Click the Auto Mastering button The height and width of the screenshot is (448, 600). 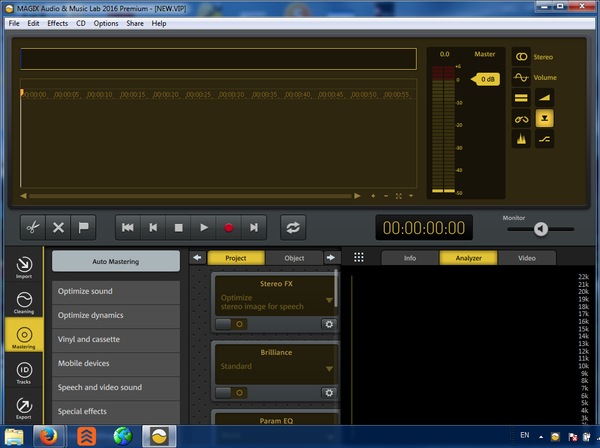[x=116, y=262]
